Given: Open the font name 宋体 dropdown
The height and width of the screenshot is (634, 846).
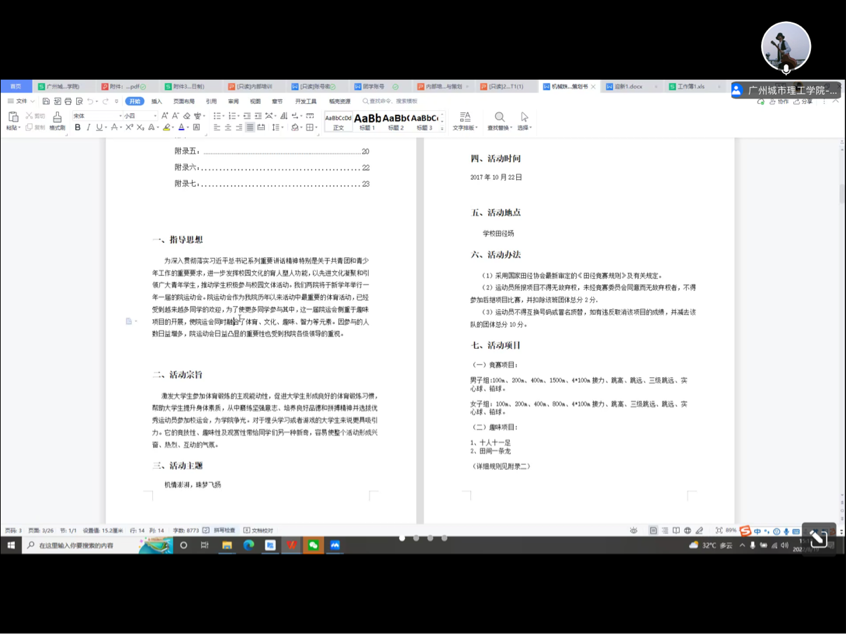Looking at the screenshot, I should tap(118, 115).
